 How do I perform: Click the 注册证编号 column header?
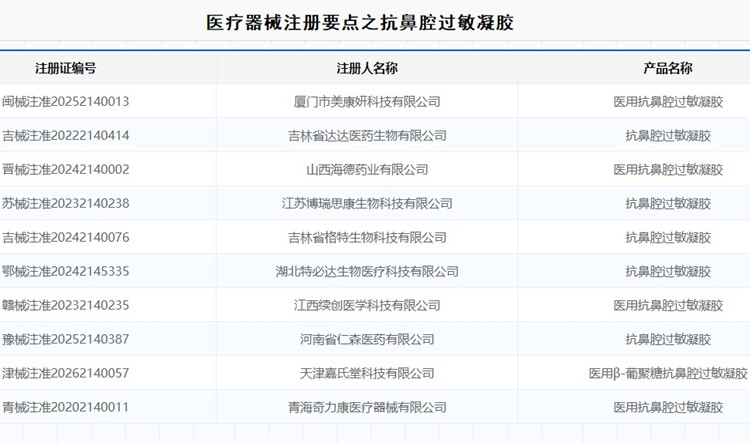(x=66, y=68)
